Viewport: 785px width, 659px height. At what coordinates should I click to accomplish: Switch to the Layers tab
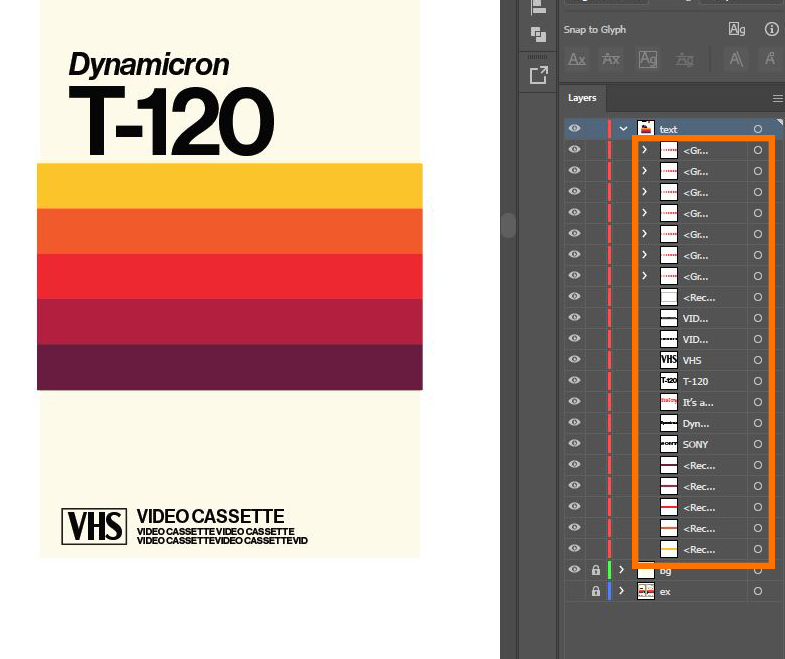tap(582, 98)
